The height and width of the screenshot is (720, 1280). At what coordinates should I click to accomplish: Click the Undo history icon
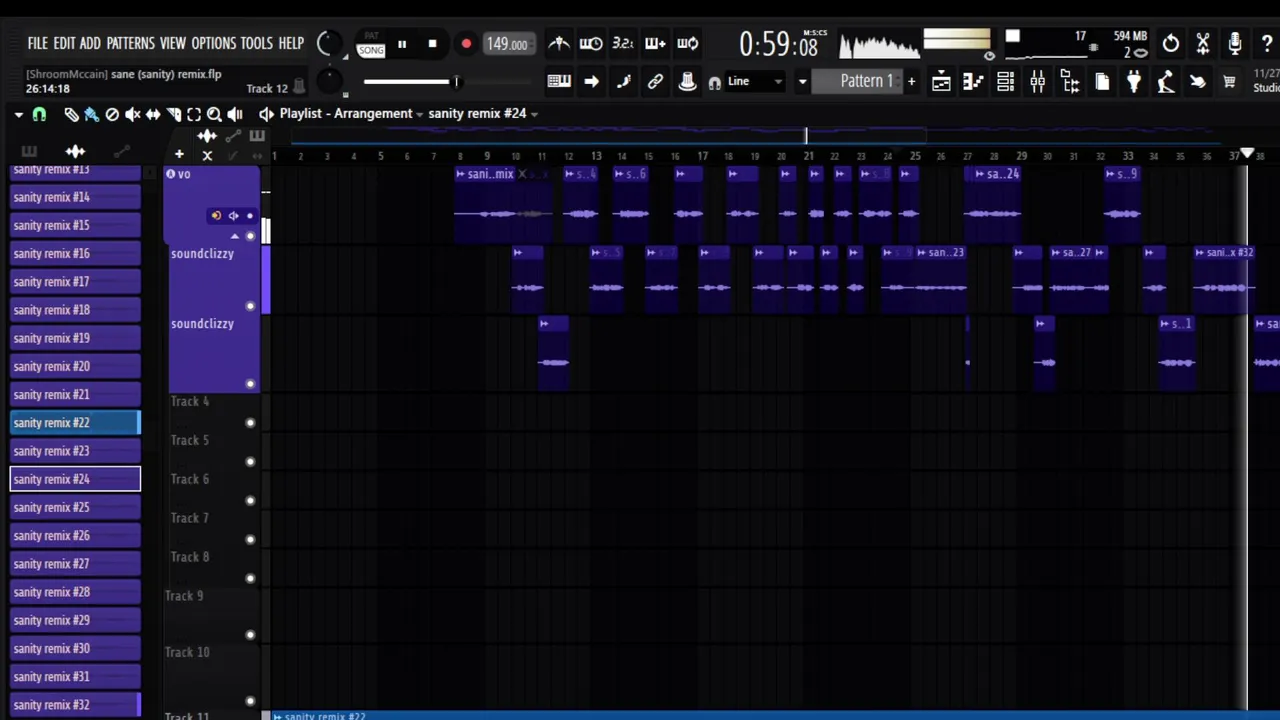click(x=1170, y=44)
